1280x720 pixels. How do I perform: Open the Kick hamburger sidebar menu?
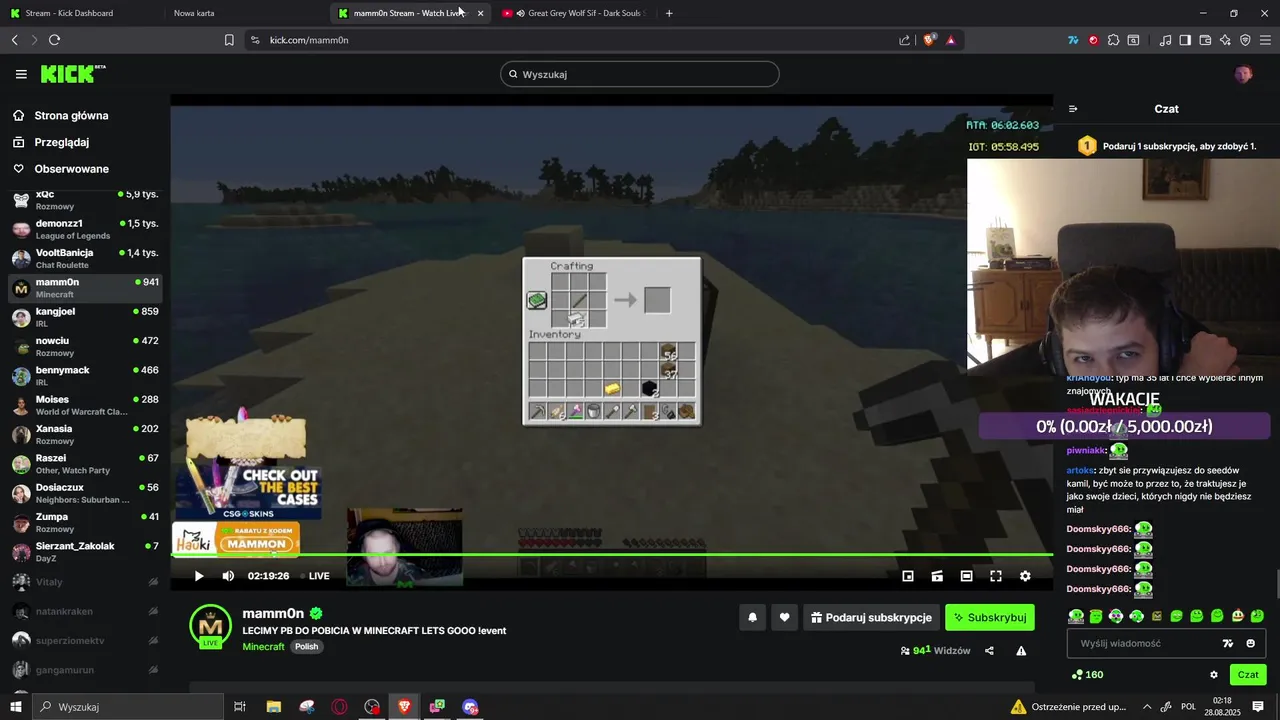point(21,74)
